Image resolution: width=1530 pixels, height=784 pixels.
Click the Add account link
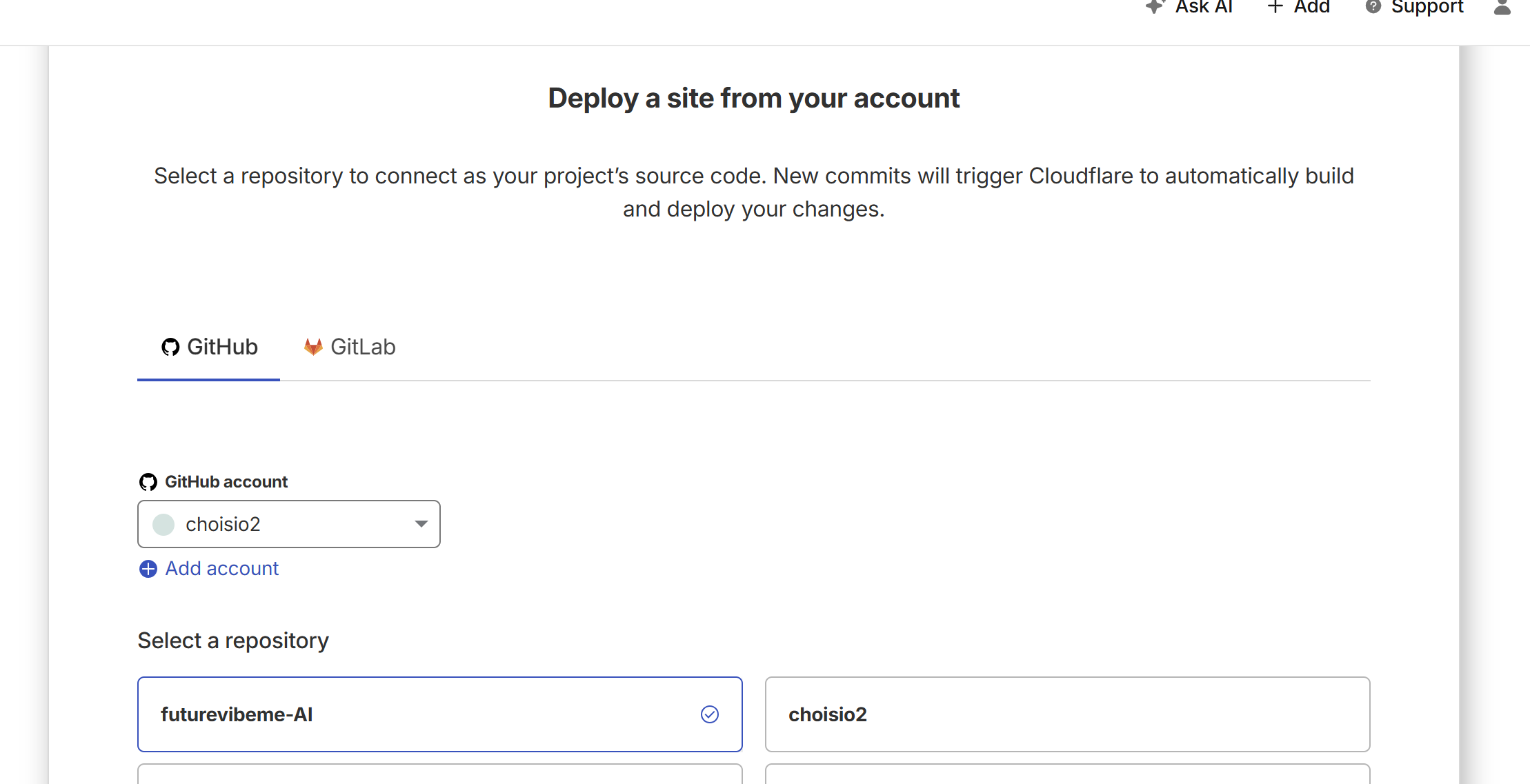221,569
